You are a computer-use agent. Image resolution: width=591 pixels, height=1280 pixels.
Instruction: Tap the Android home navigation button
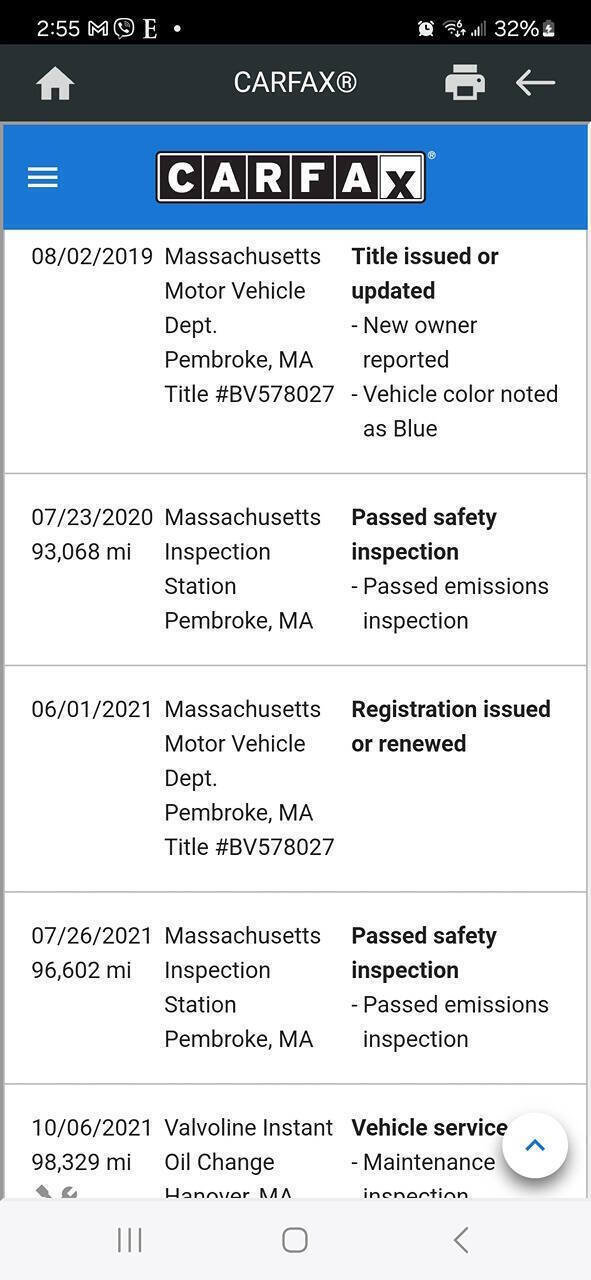coord(294,1240)
